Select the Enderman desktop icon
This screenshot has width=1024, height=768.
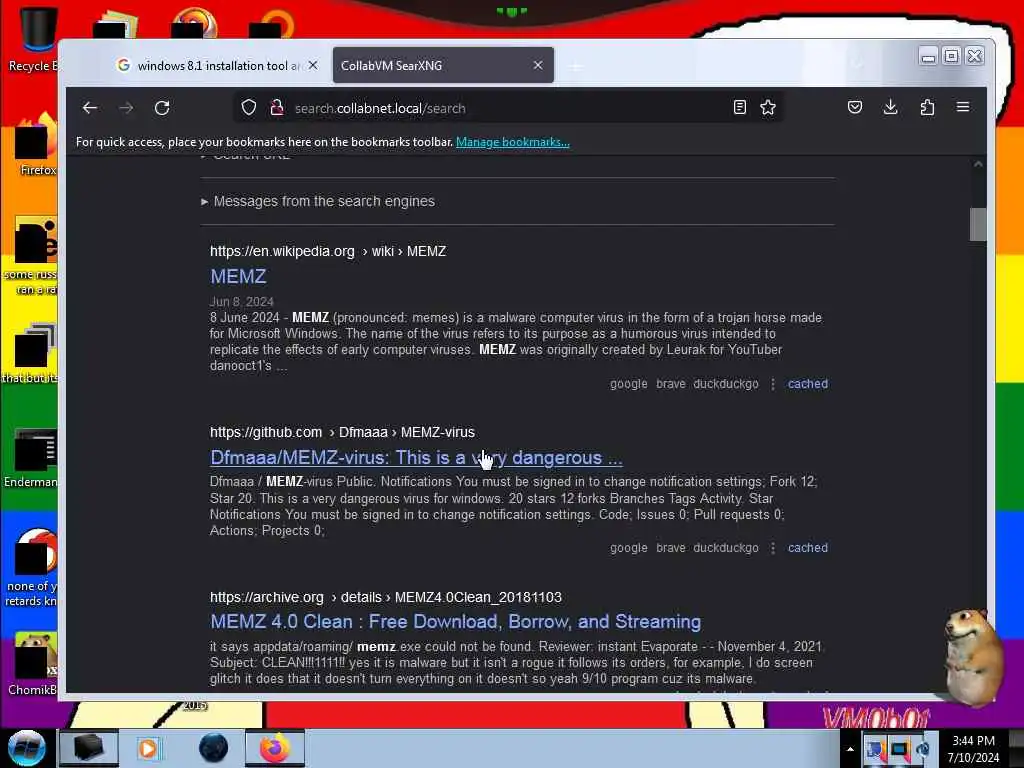click(x=31, y=458)
